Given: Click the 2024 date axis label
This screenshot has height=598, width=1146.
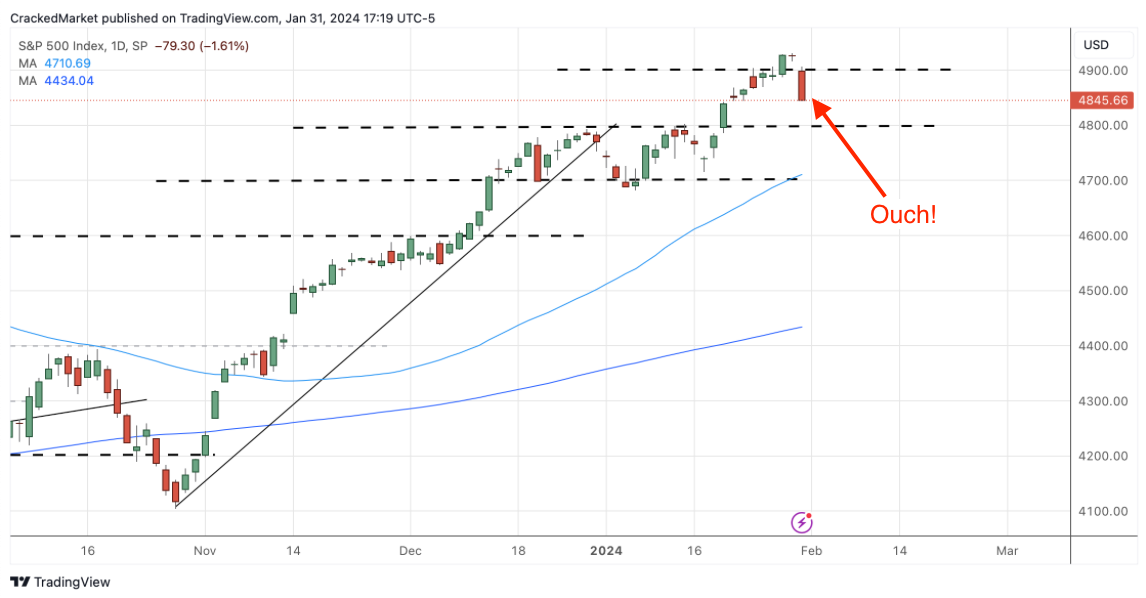Looking at the screenshot, I should 606,550.
